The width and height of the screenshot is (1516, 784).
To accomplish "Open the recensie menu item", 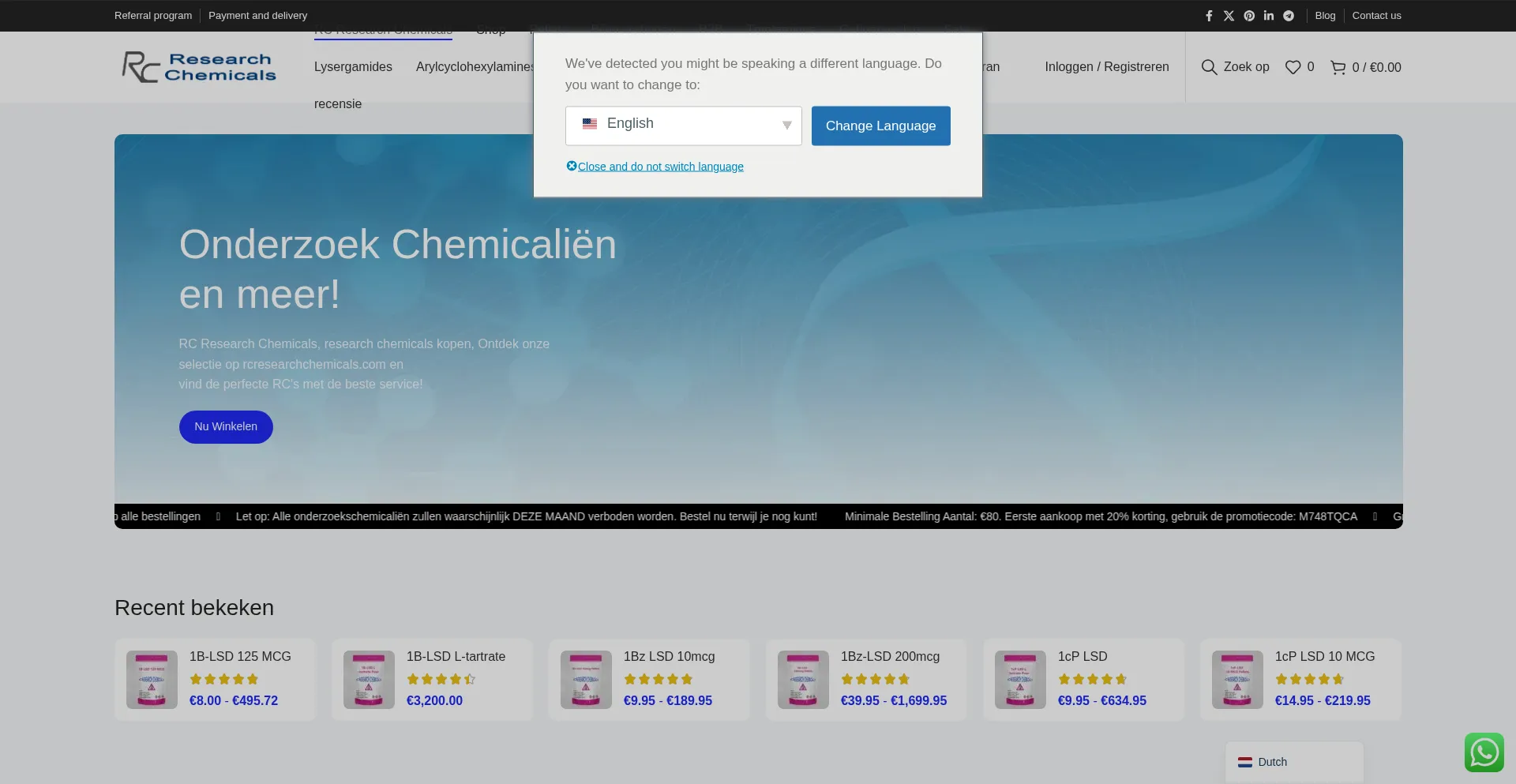I will tap(338, 104).
